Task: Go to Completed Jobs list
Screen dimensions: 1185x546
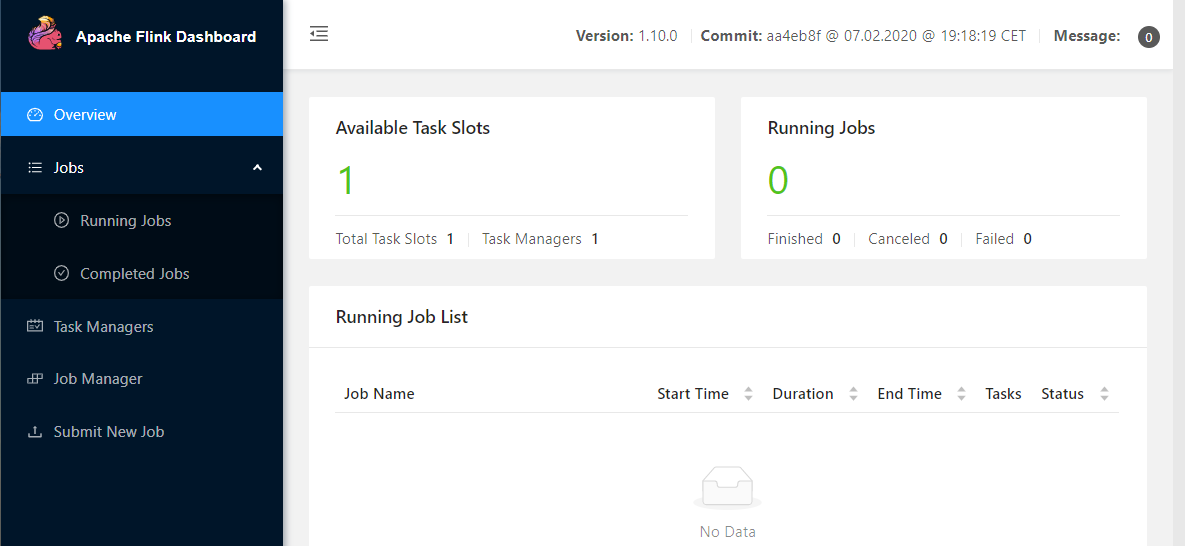Action: (x=135, y=274)
